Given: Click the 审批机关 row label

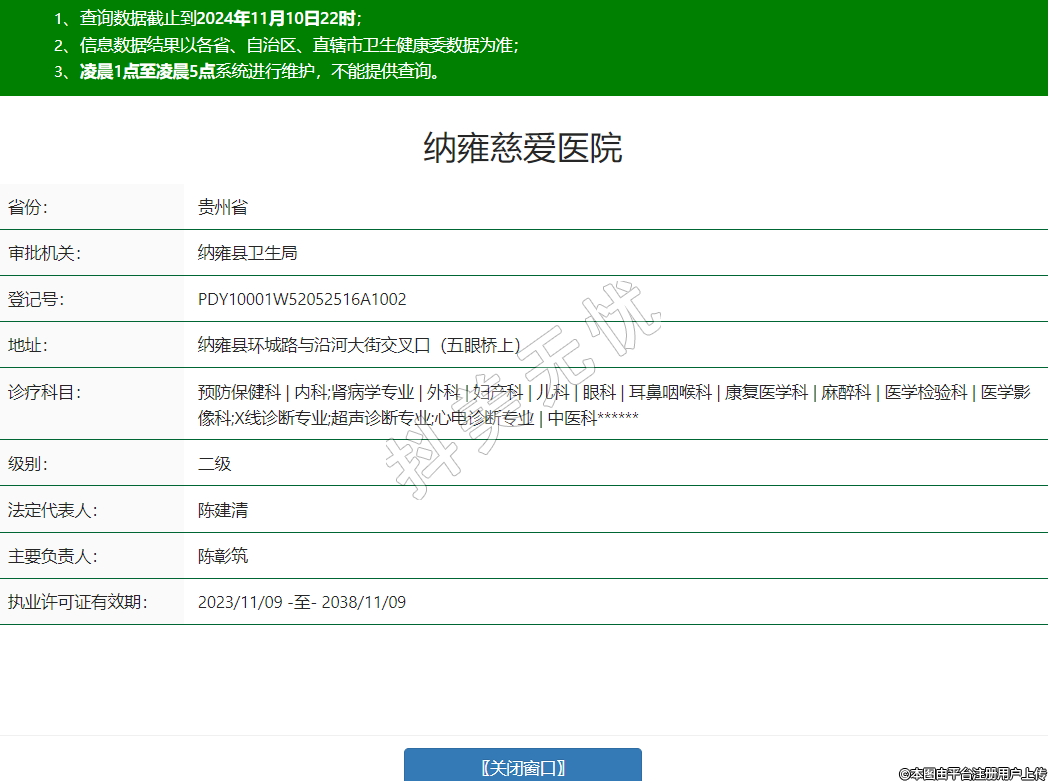Looking at the screenshot, I should tap(44, 253).
